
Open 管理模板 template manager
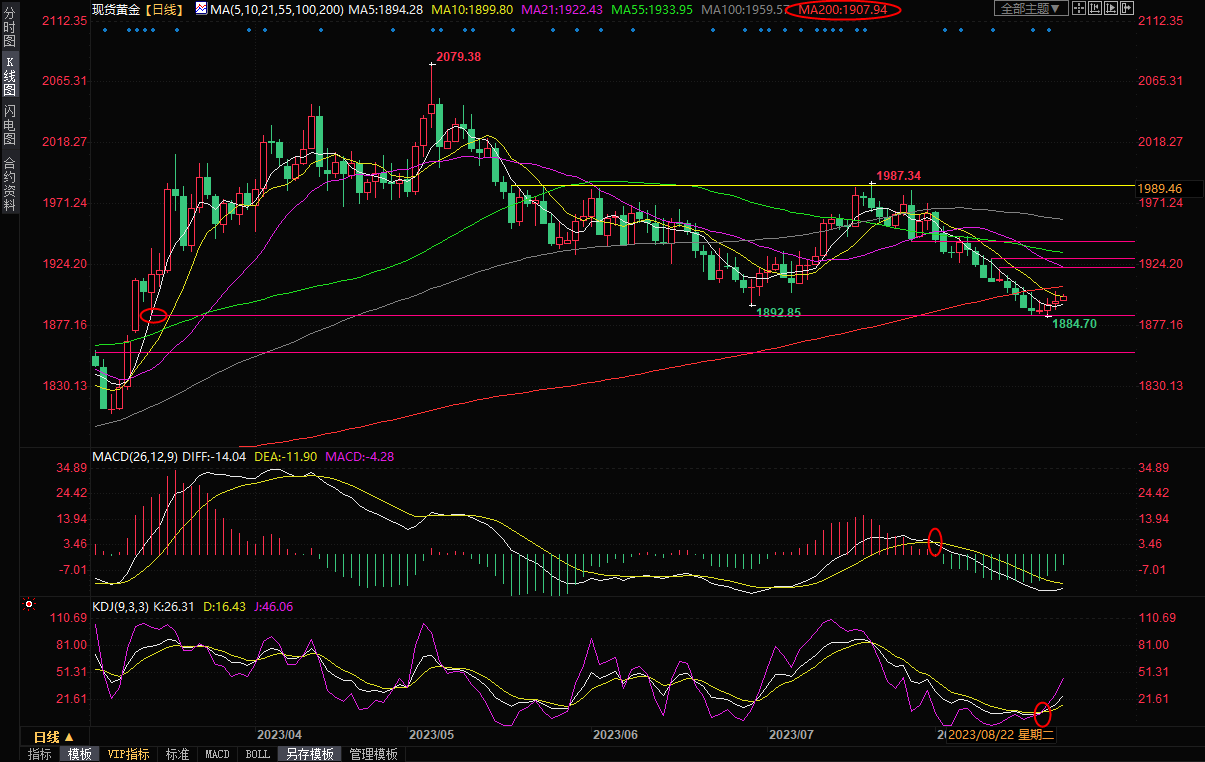coord(373,754)
